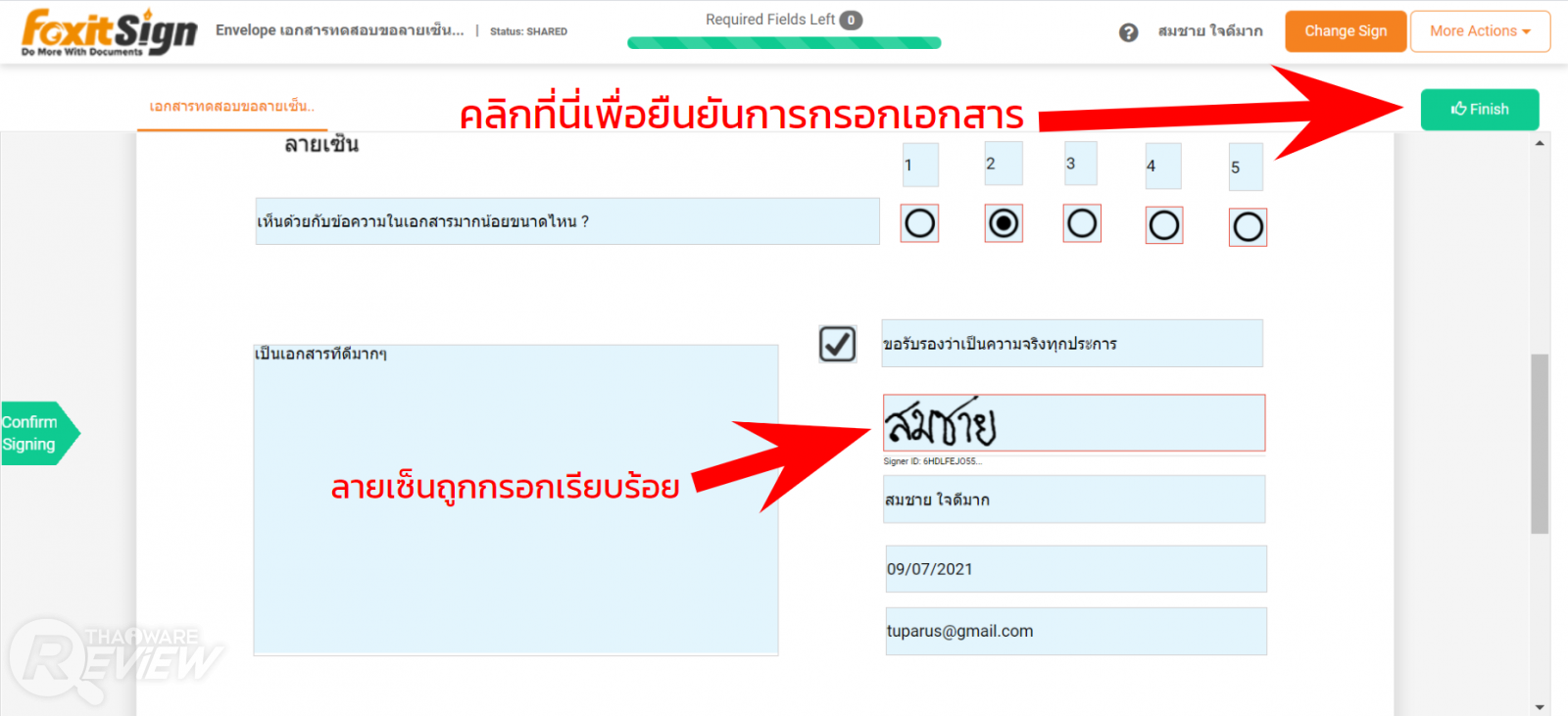Image resolution: width=1568 pixels, height=716 pixels.
Task: Click the user name สมชาย ใจดีมาก in header
Action: coord(1210,31)
